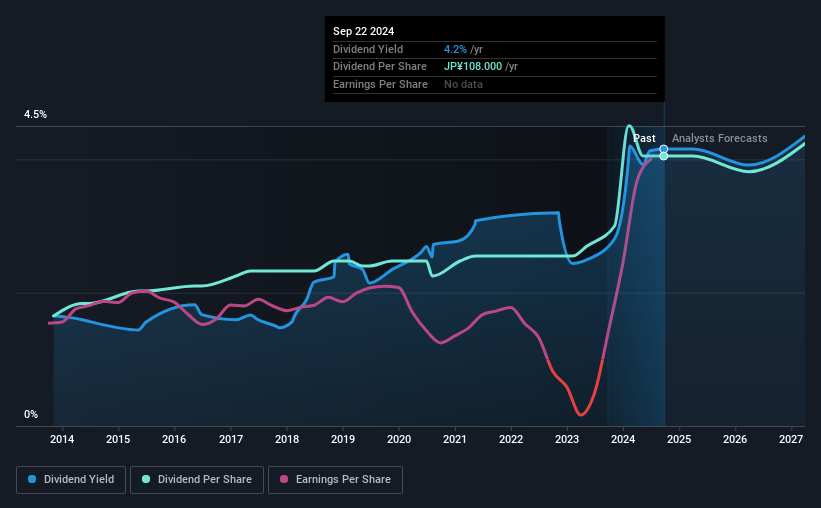Select the 2024 x-axis label

pyautogui.click(x=623, y=439)
